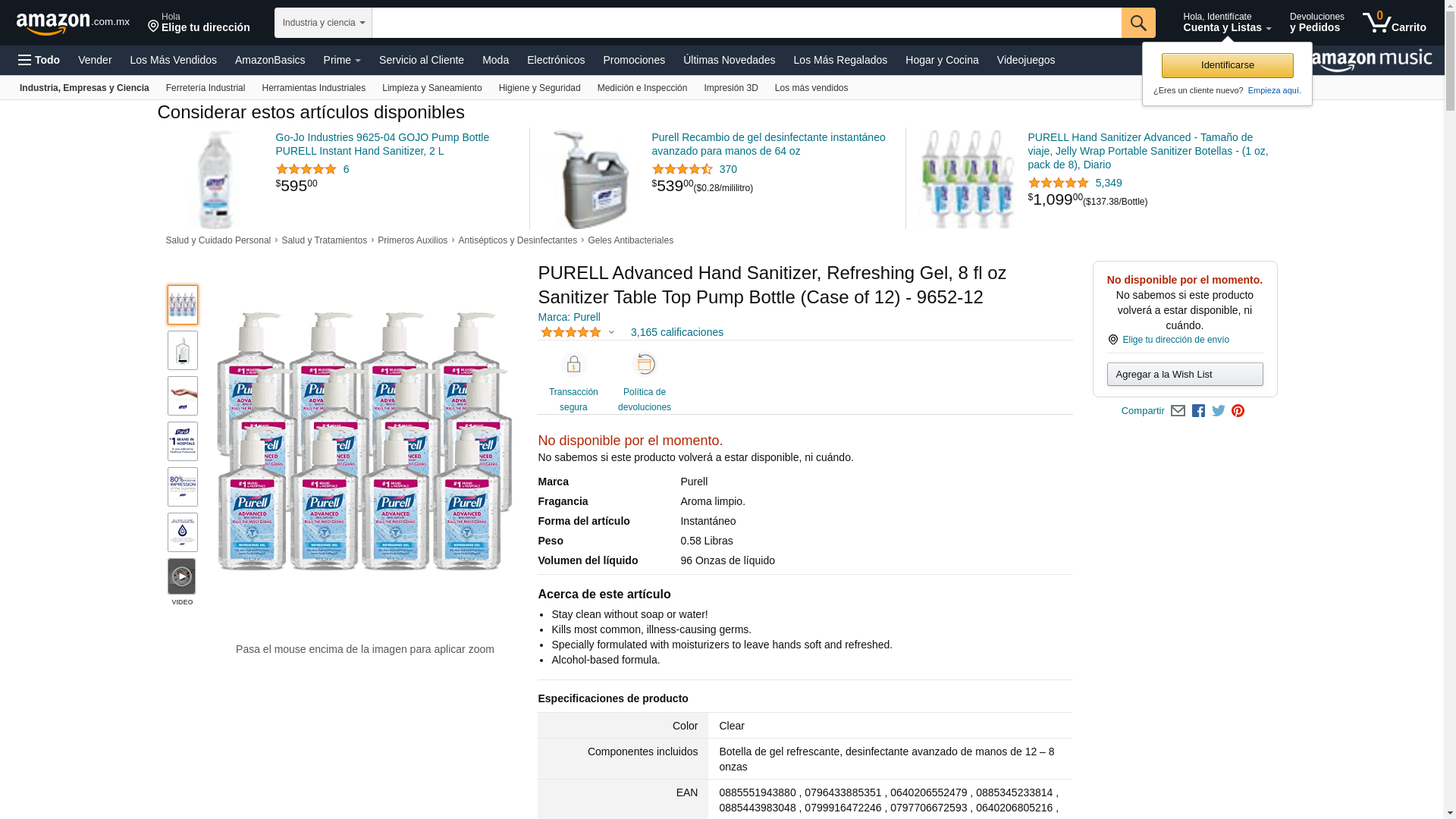Open Cuenta y Listas account dropdown

tap(1227, 23)
